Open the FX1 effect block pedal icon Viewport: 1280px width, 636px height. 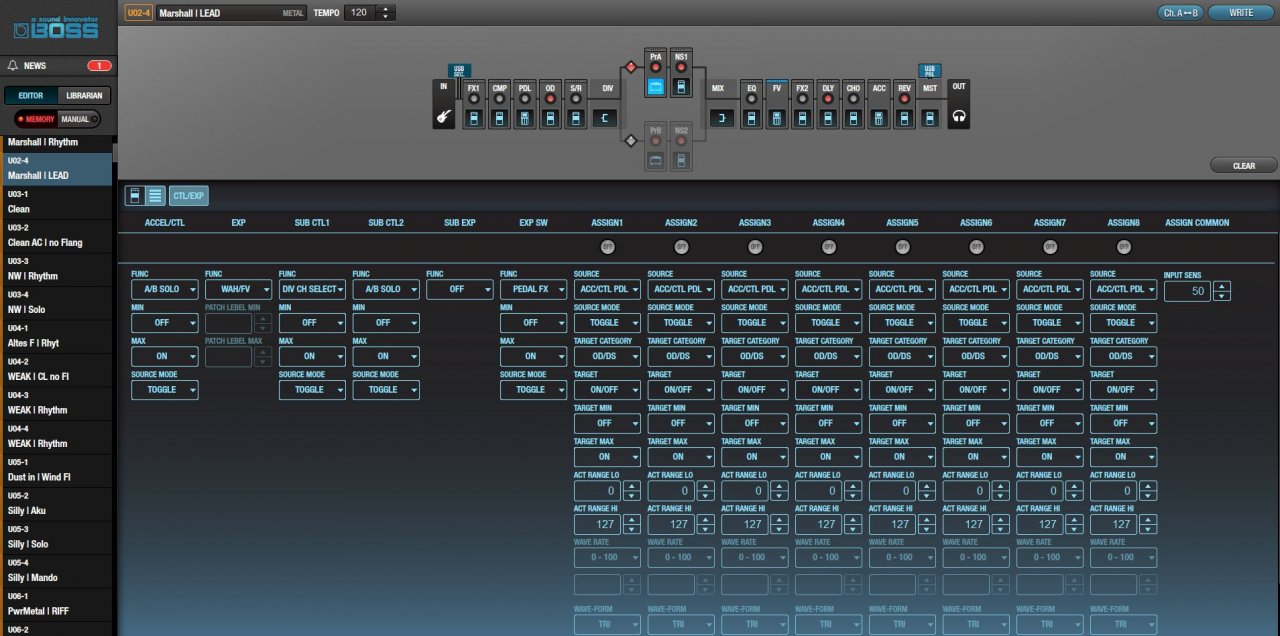(x=474, y=119)
